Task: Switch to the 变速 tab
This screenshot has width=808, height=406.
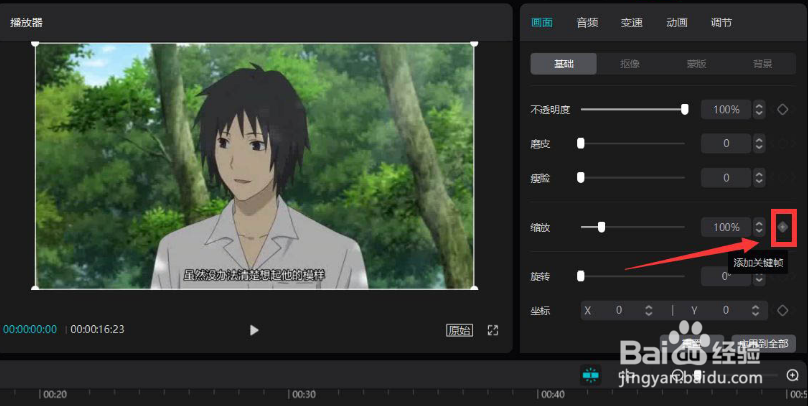Action: coord(631,23)
